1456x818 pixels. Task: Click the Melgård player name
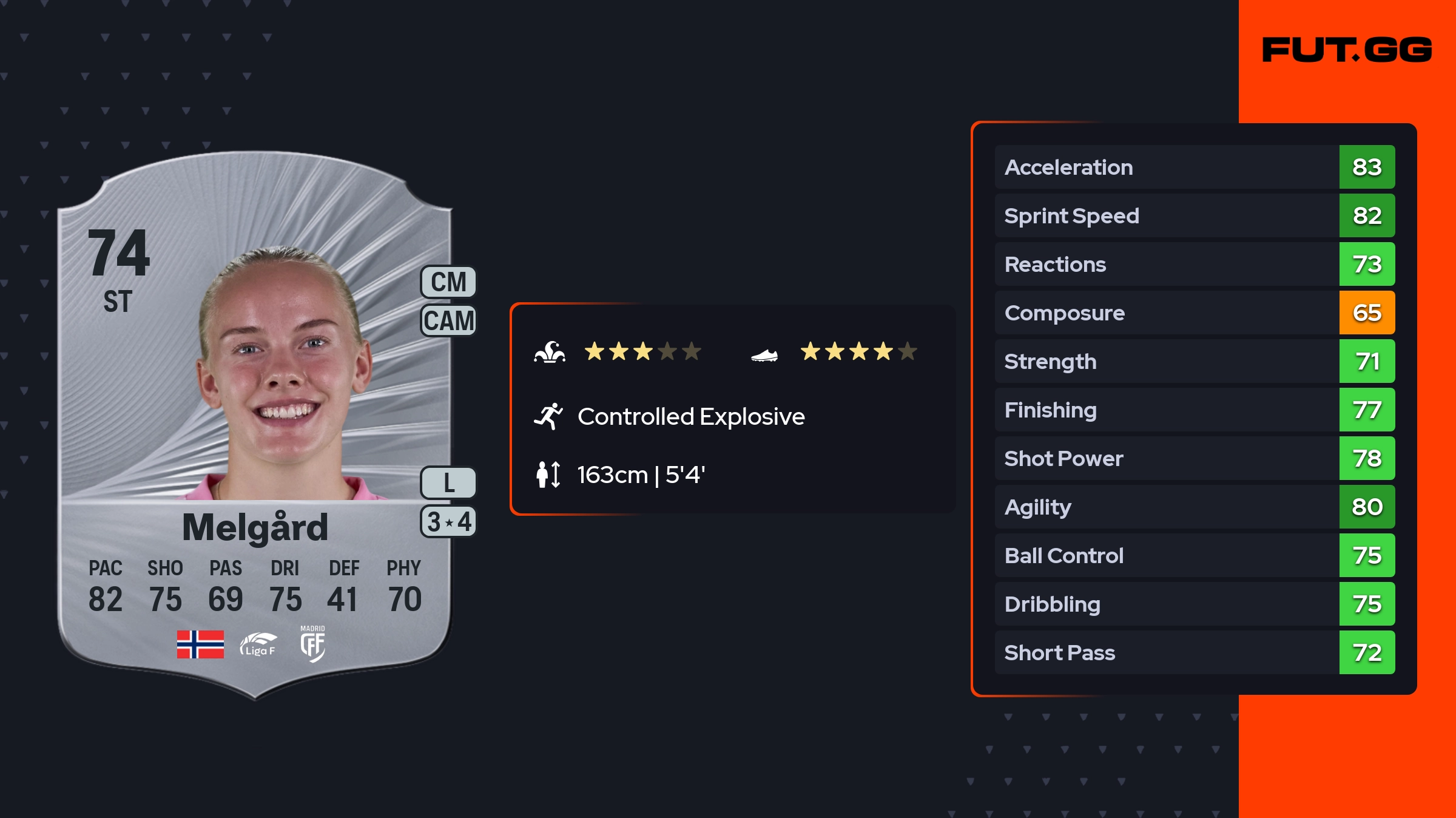tap(255, 527)
